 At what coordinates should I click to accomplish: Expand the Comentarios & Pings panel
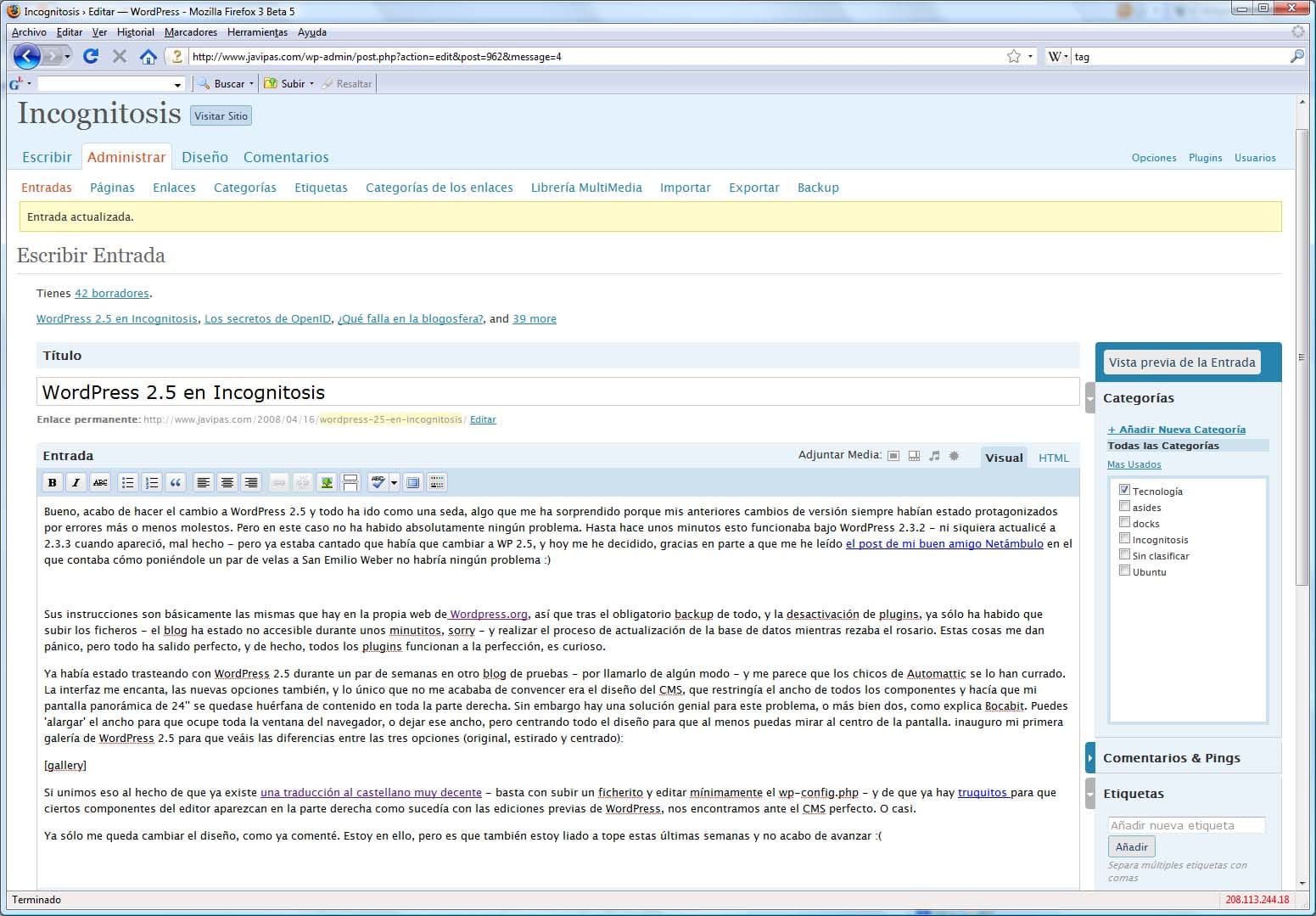tap(1090, 757)
